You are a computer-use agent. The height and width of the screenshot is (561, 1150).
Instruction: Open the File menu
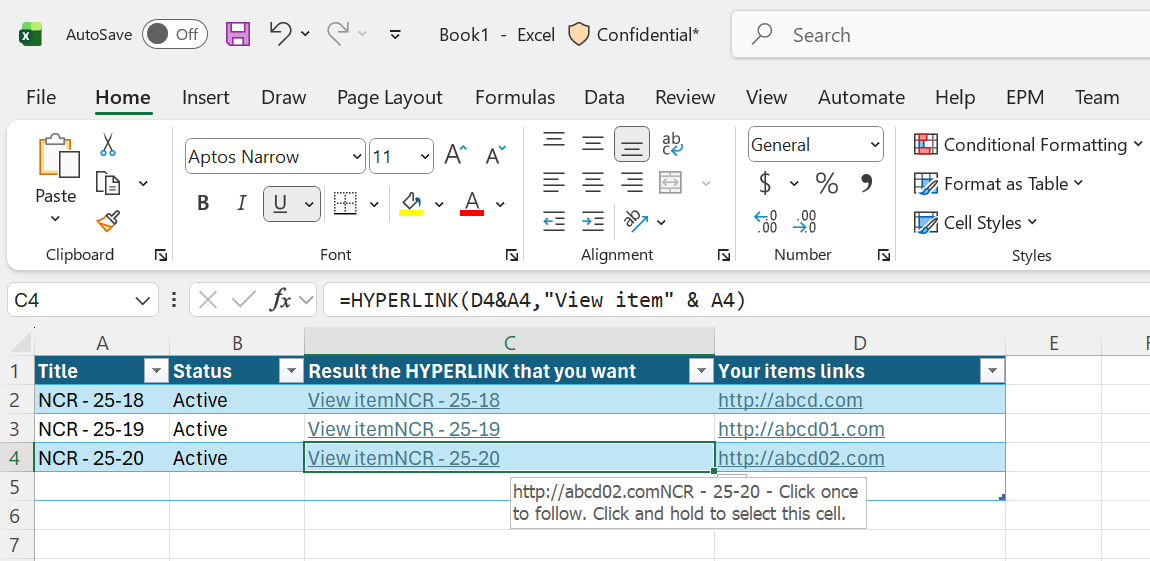coord(41,98)
